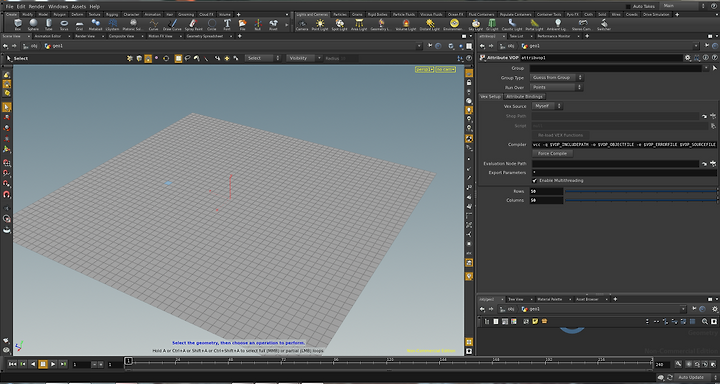Screen dimensions: 720x384
Task: Add sticky note in network editor
Action: tap(535, 322)
